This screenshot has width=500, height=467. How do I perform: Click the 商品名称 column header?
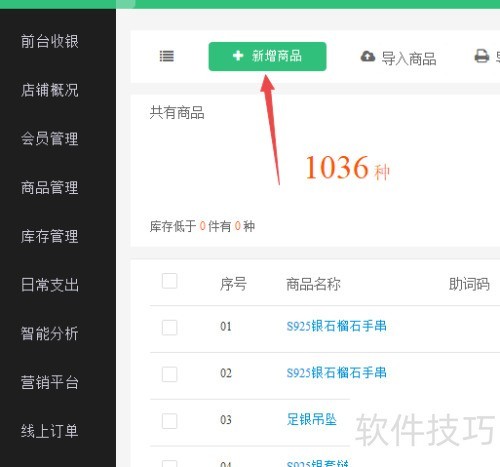[313, 284]
